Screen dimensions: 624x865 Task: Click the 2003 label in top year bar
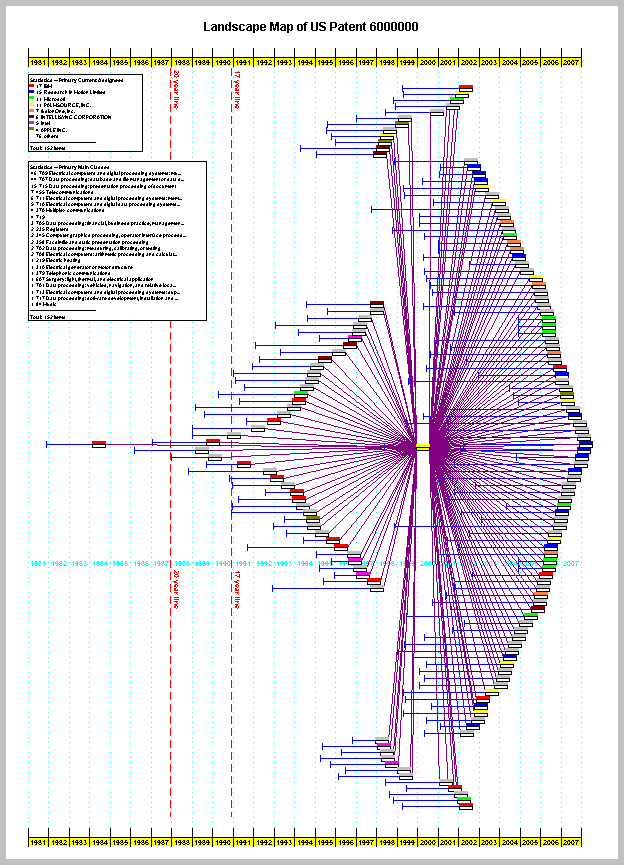[x=489, y=62]
